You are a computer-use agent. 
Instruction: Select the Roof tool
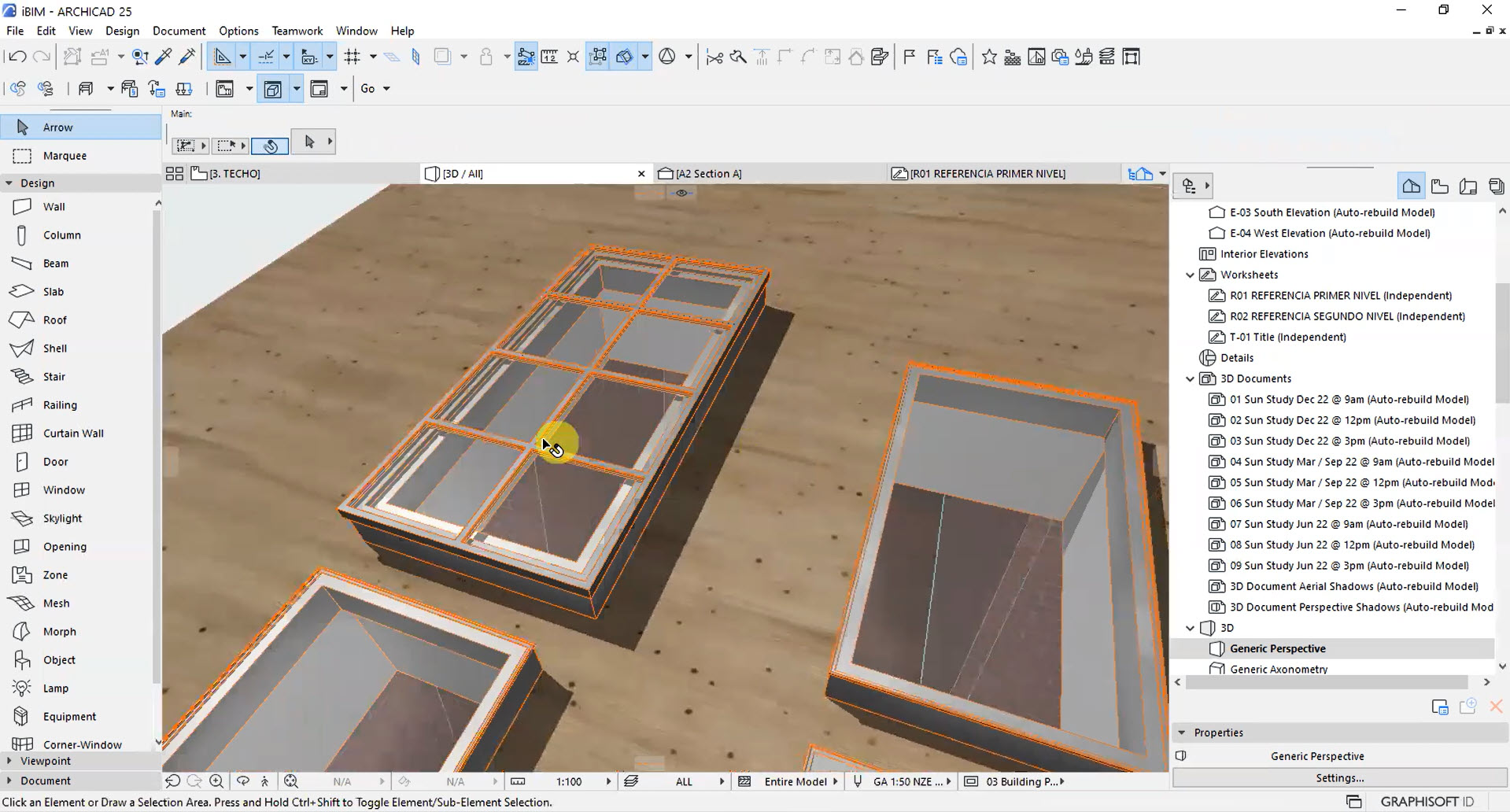point(54,319)
